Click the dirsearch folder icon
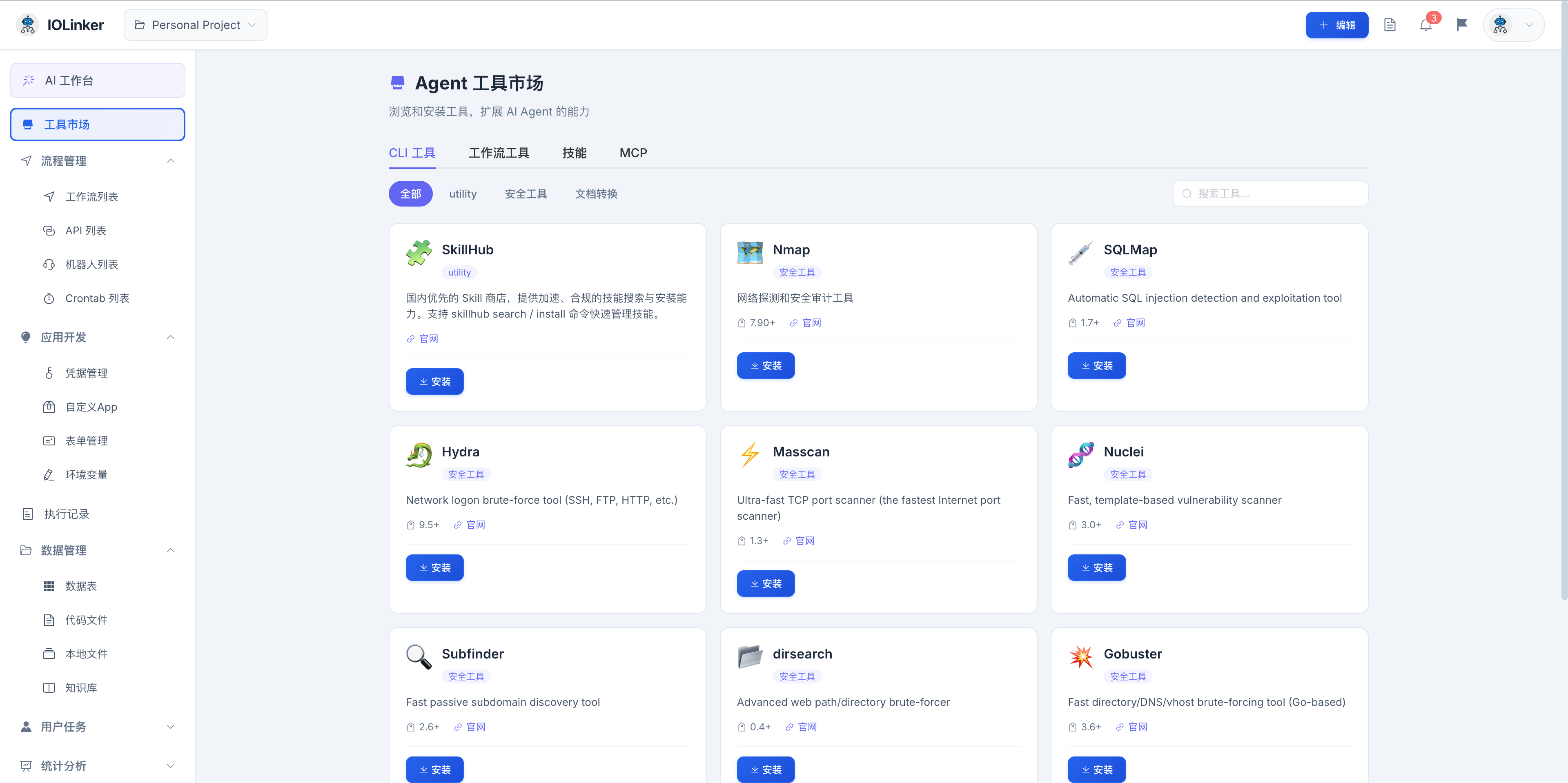This screenshot has width=1568, height=783. [x=750, y=656]
